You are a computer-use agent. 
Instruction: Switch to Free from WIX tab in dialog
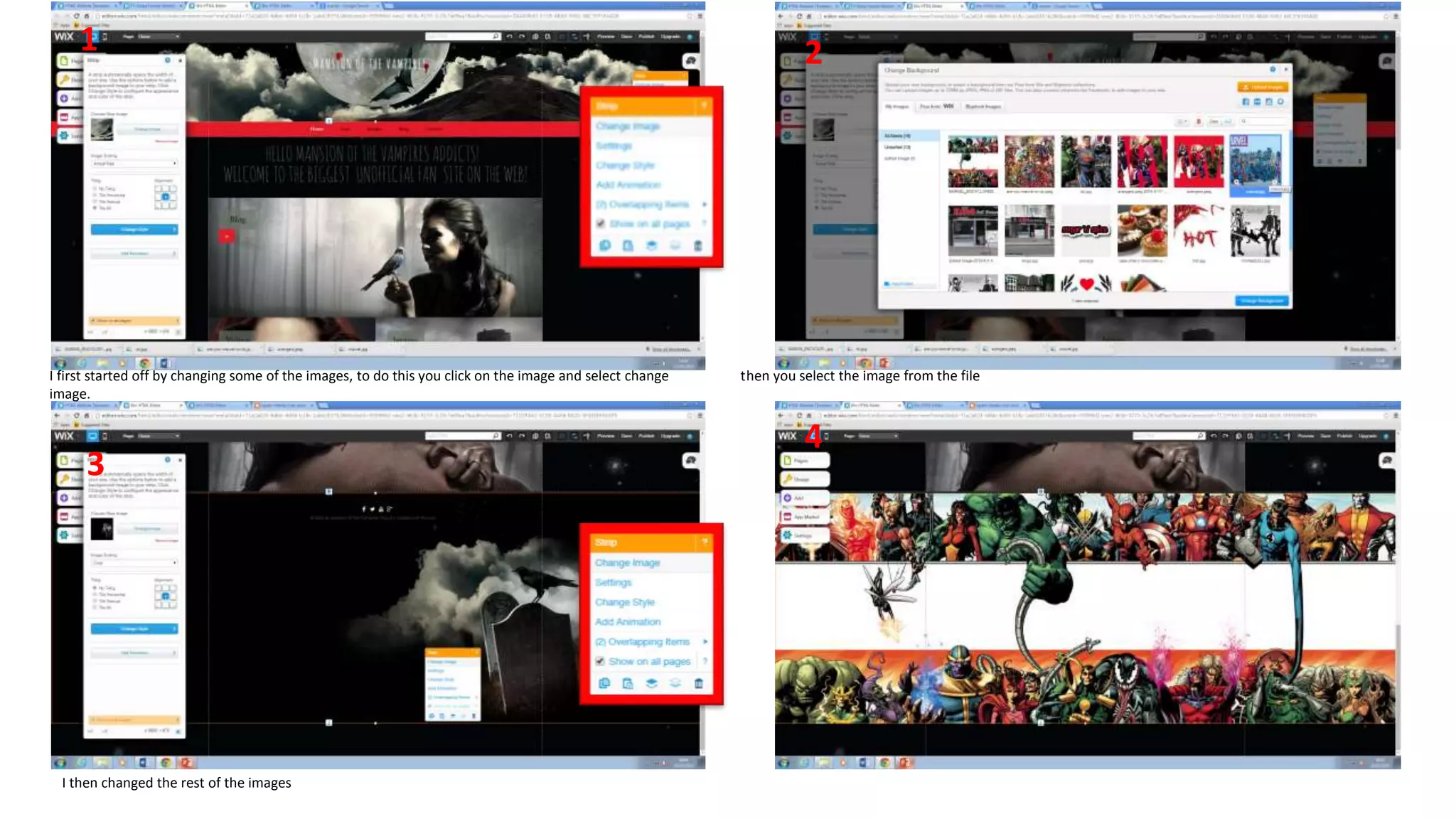tap(936, 107)
